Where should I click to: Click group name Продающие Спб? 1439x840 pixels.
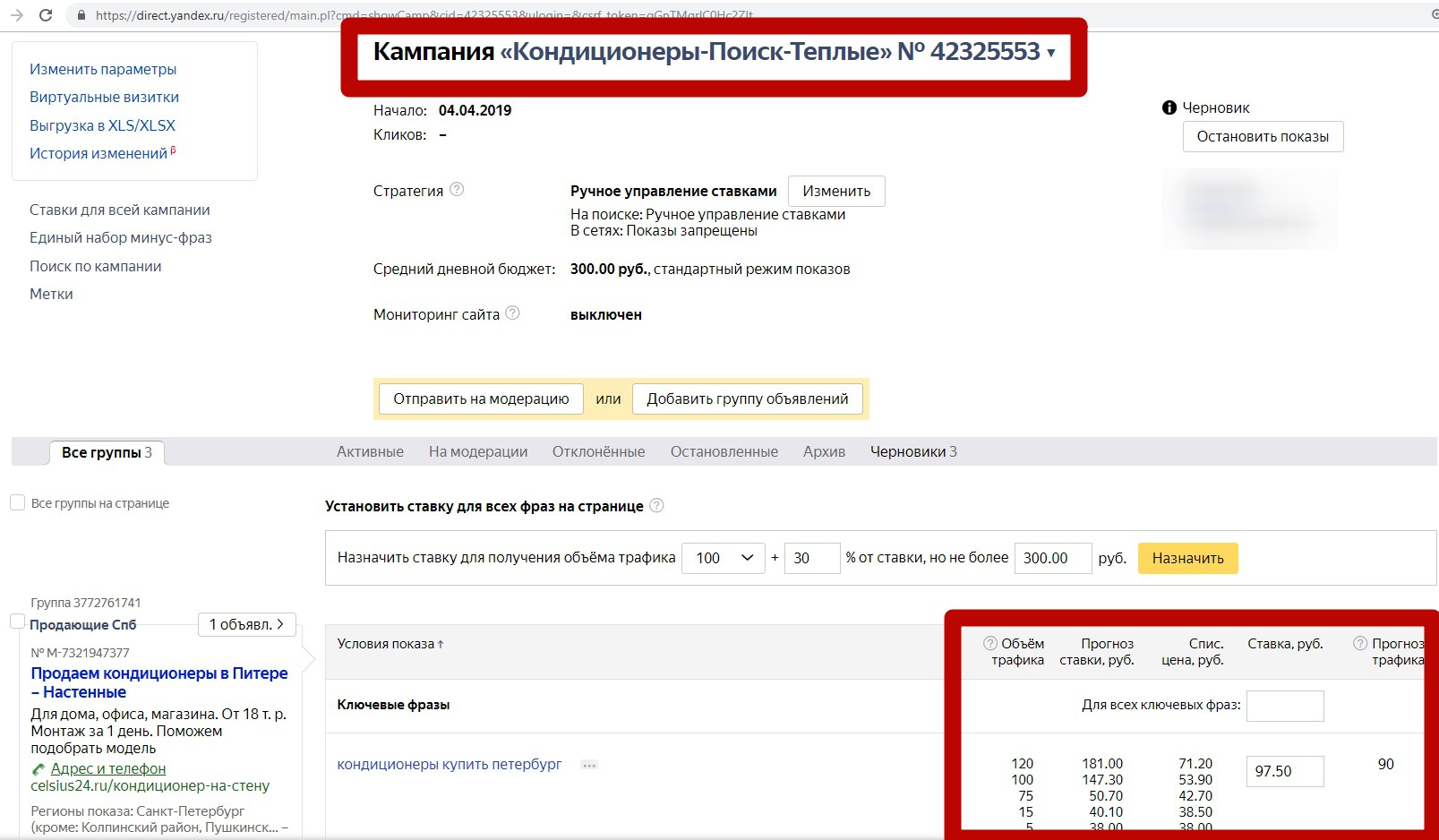click(x=83, y=625)
